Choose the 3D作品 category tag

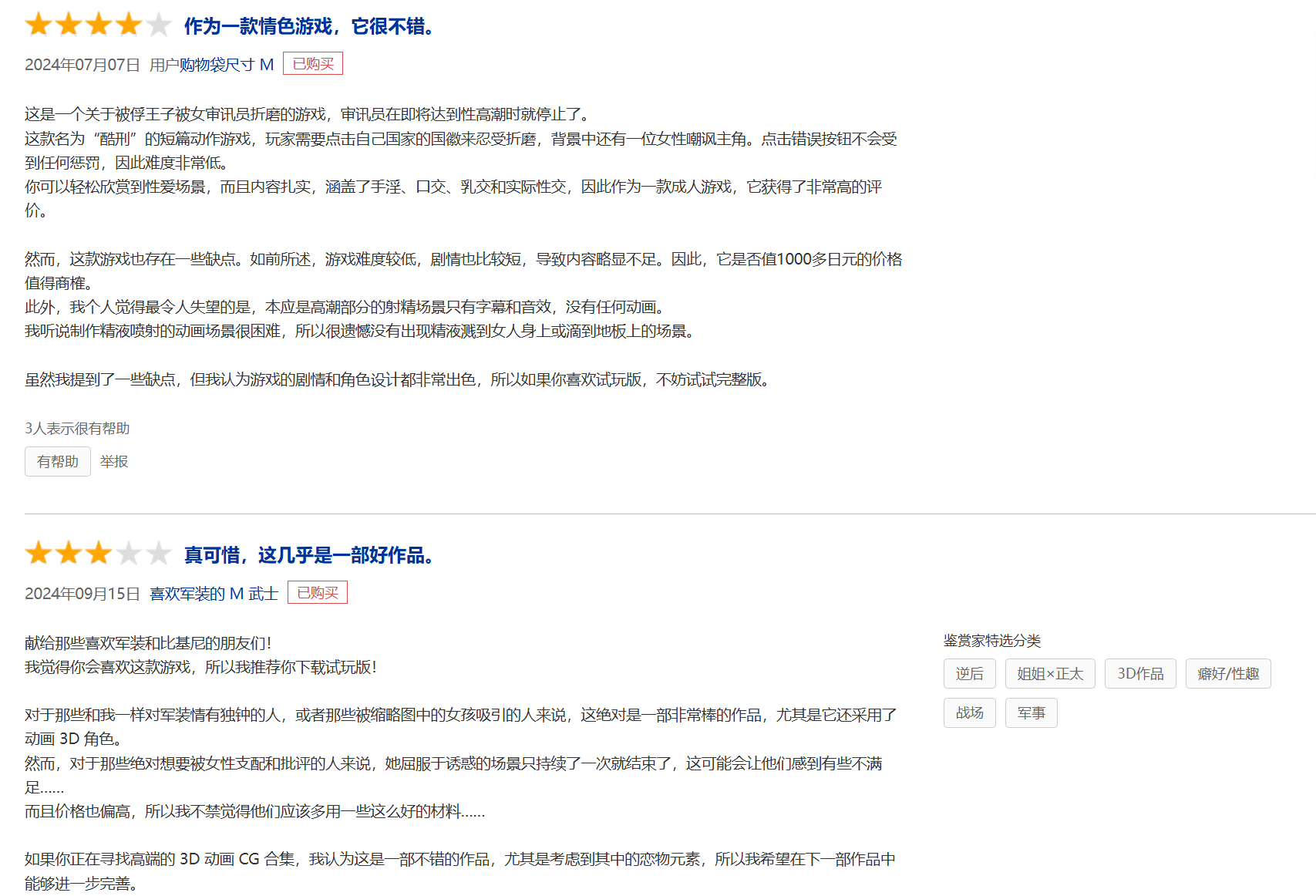coord(1140,674)
